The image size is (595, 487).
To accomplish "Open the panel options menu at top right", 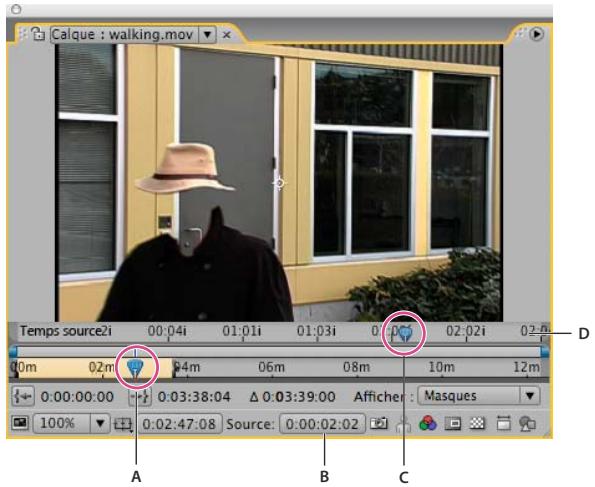I will (x=537, y=34).
